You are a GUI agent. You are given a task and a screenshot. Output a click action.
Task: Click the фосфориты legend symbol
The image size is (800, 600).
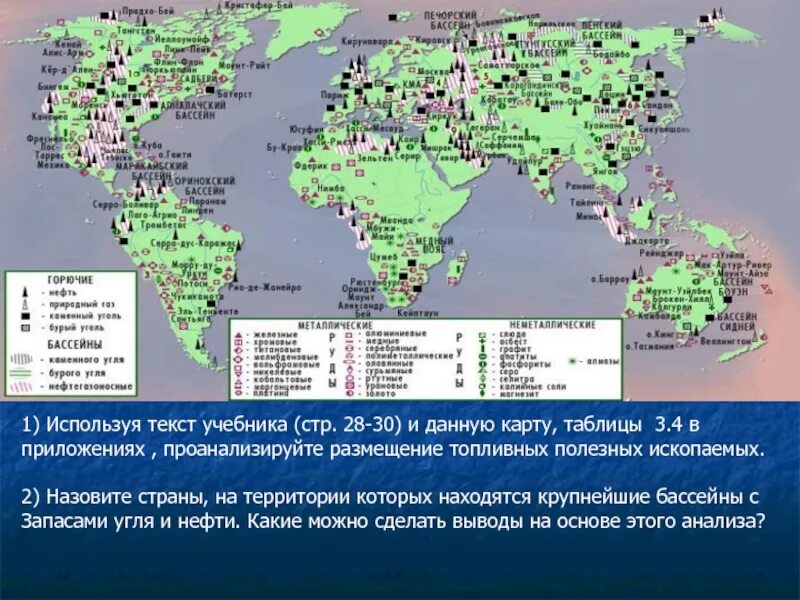[483, 364]
